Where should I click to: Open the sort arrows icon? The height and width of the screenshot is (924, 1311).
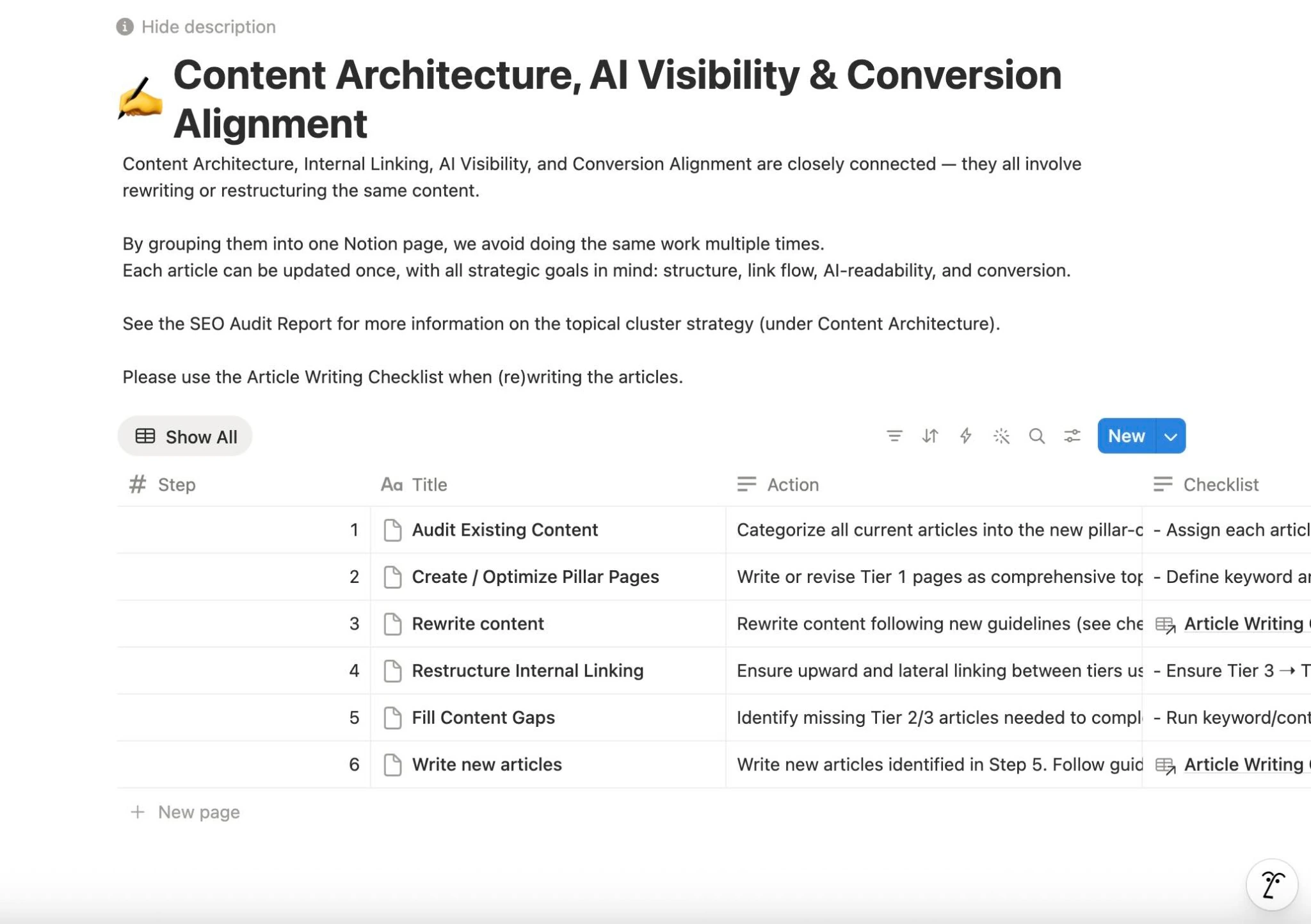[x=930, y=436]
